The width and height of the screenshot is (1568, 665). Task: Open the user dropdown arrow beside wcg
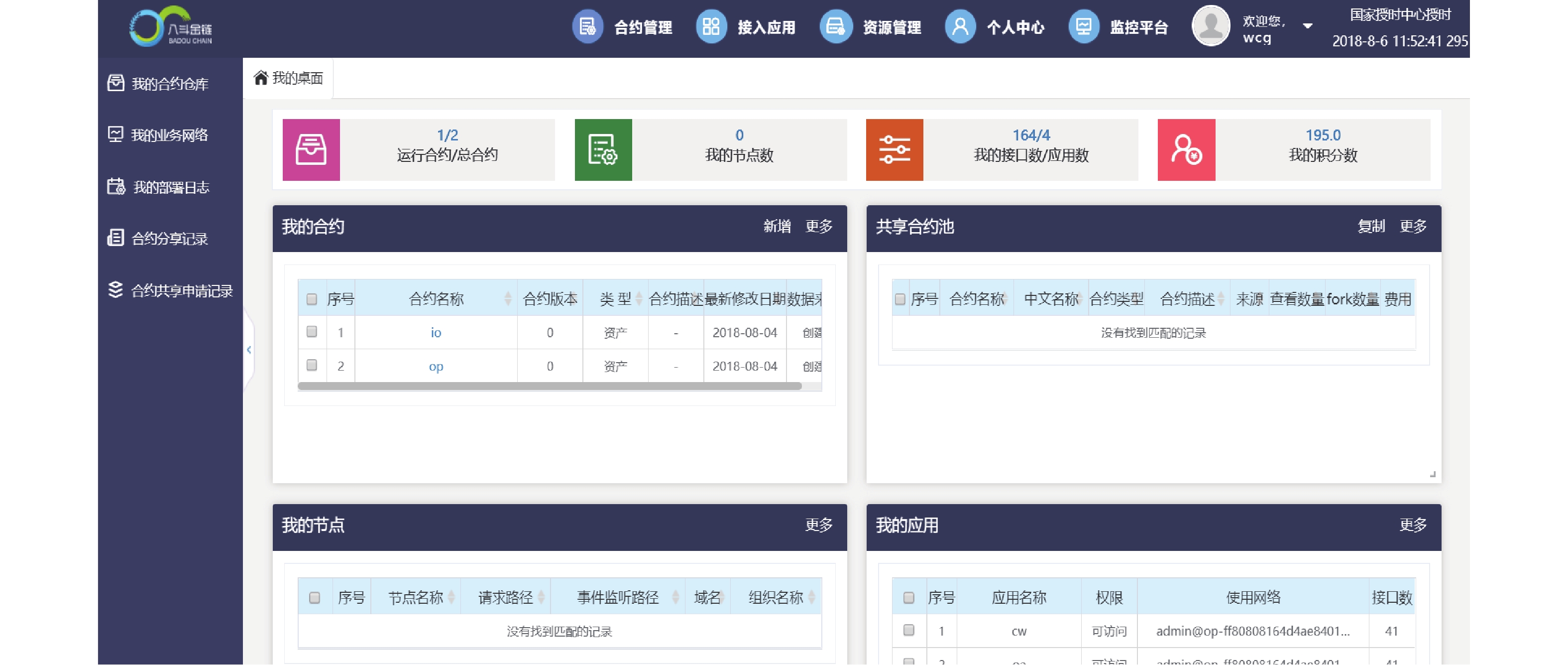pyautogui.click(x=1308, y=26)
